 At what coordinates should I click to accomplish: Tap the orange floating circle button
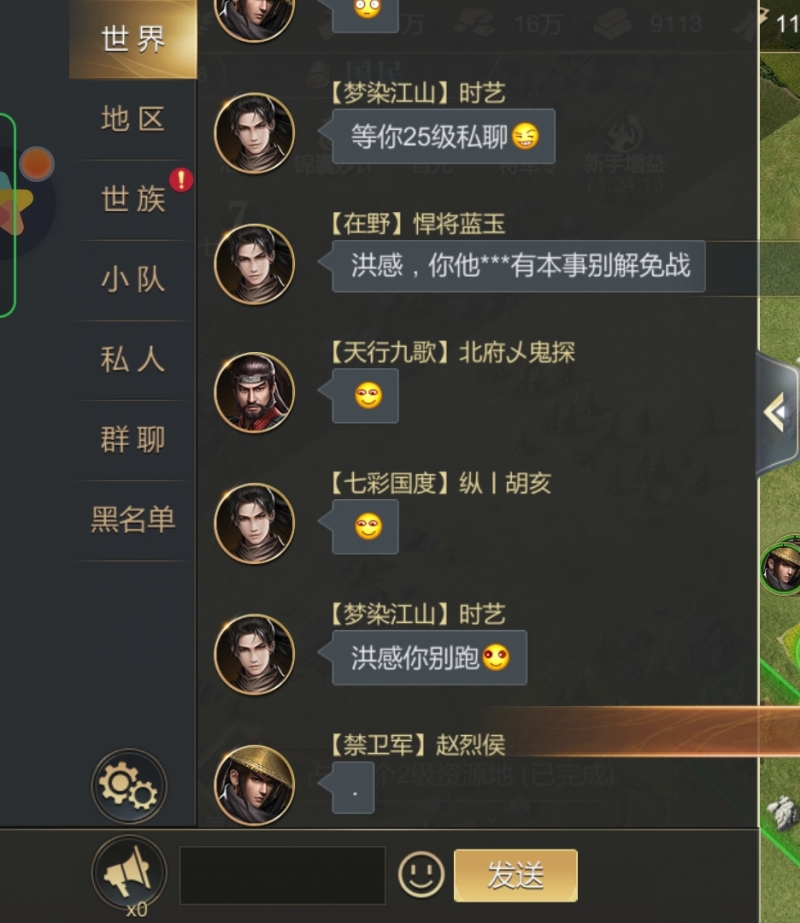tap(36, 164)
